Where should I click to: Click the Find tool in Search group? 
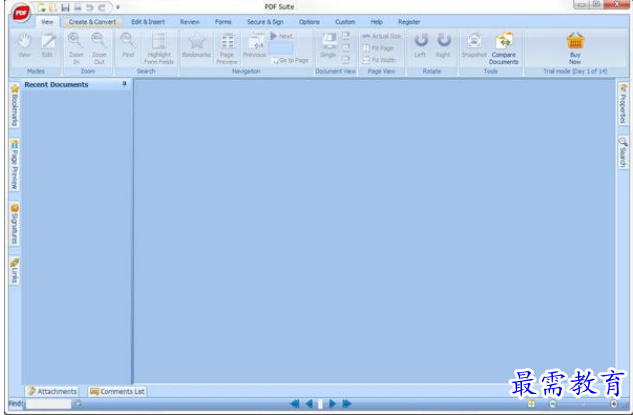pyautogui.click(x=128, y=45)
